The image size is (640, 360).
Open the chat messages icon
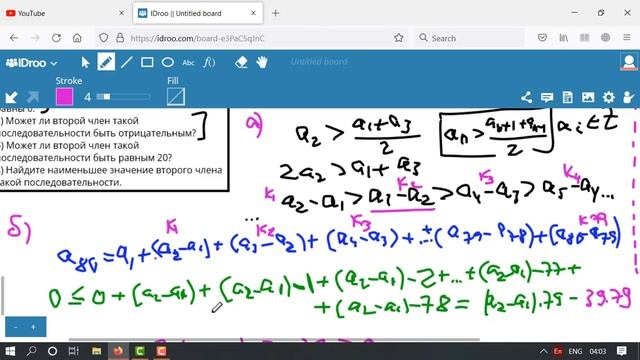coord(547,97)
